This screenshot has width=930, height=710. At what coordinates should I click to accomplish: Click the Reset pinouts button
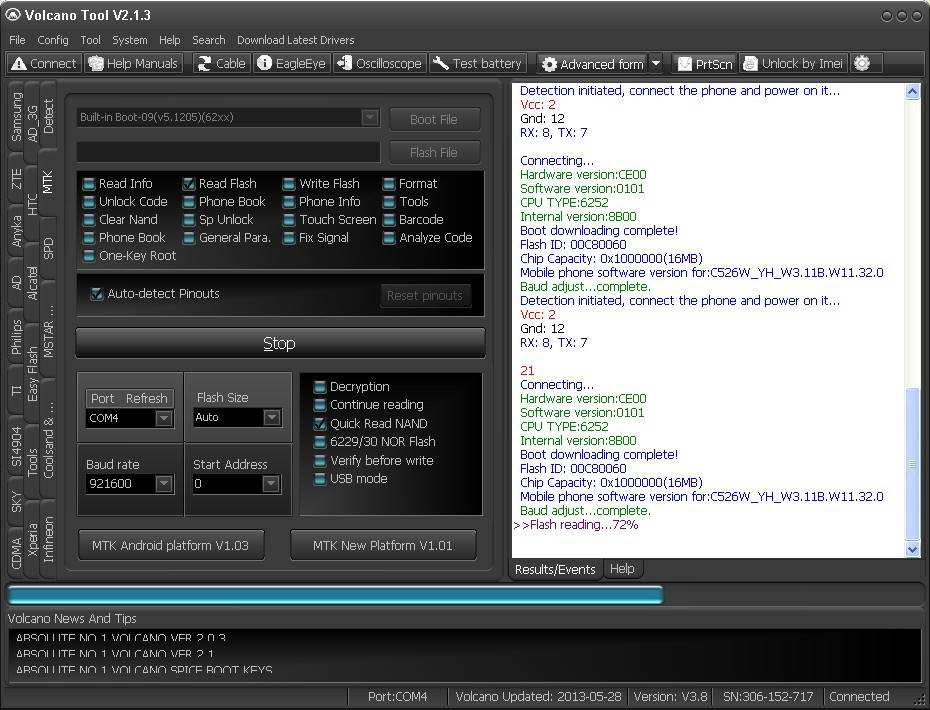click(x=425, y=295)
